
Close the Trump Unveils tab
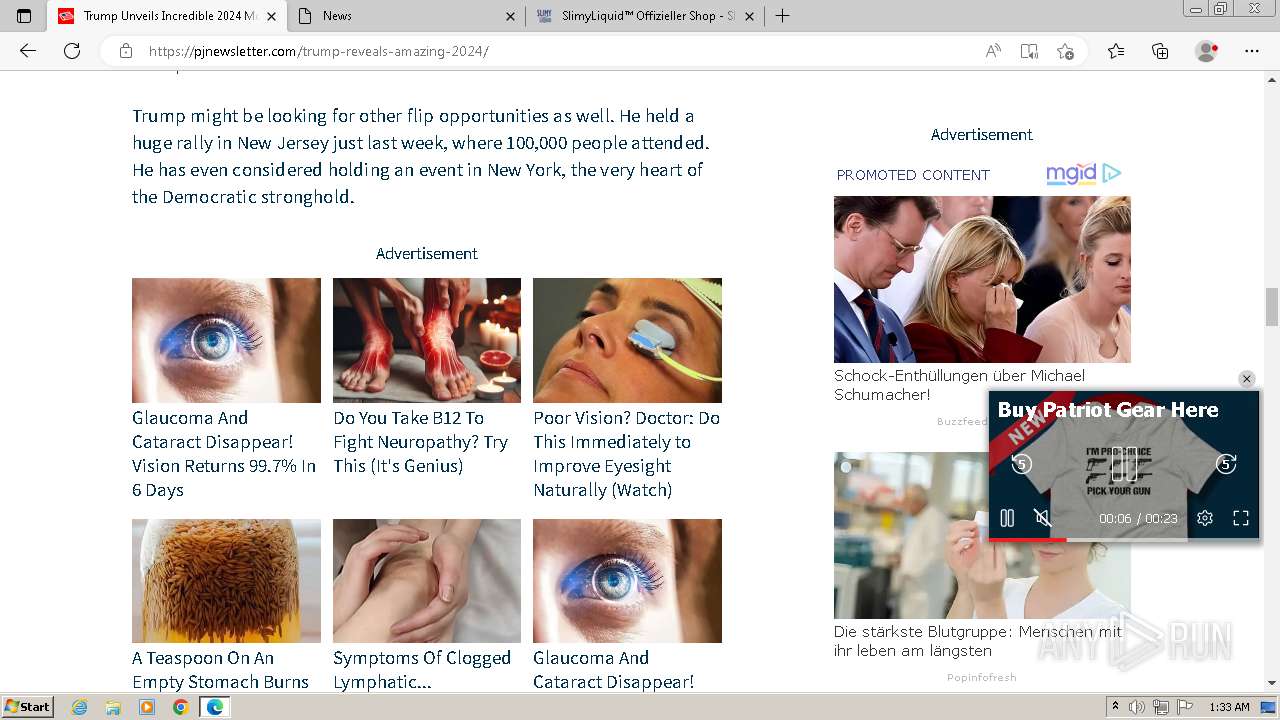(271, 16)
